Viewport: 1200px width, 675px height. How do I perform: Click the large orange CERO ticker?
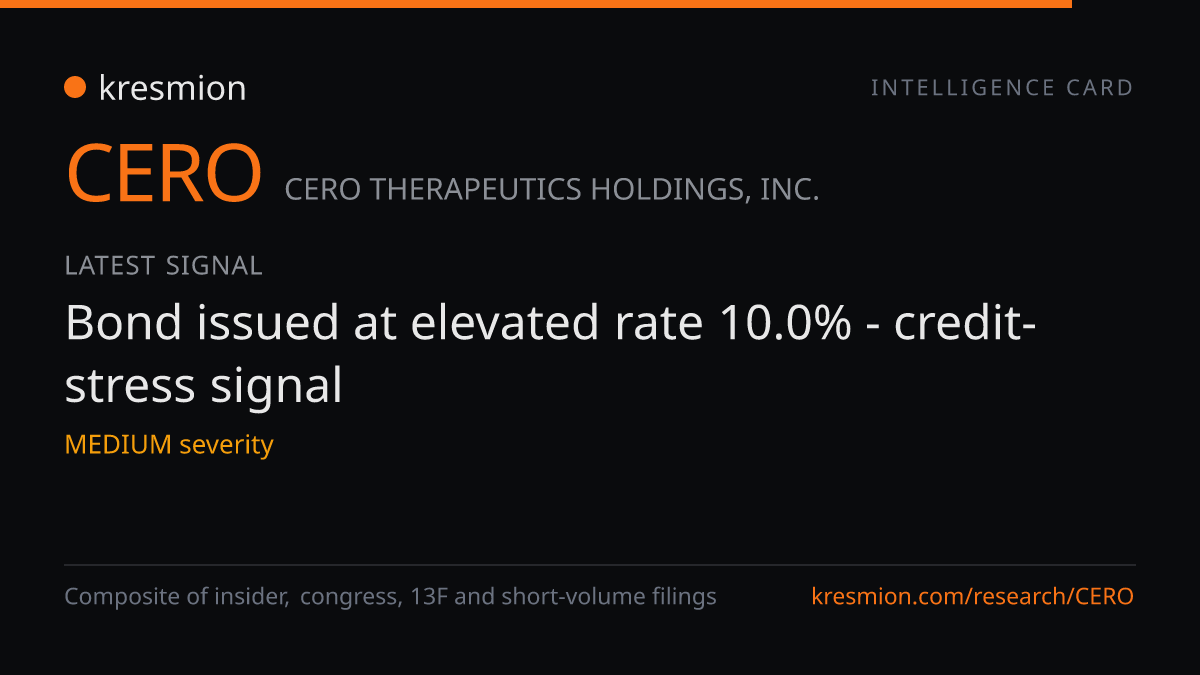(x=164, y=172)
